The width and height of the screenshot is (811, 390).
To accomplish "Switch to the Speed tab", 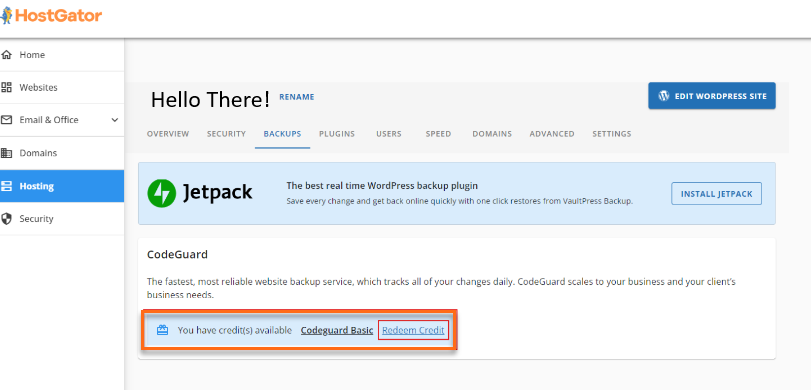I will point(438,133).
